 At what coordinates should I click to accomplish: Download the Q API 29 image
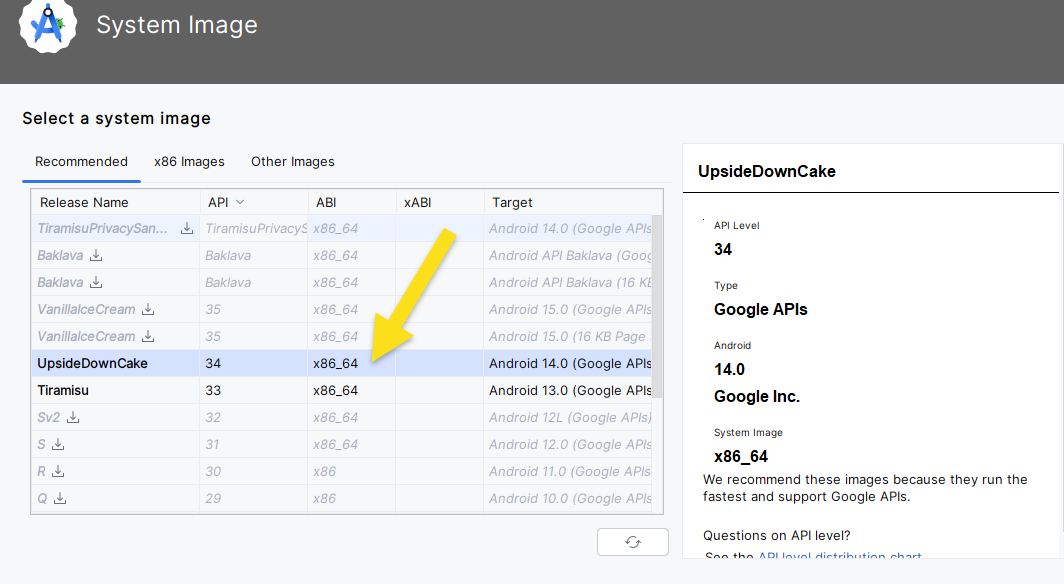tap(60, 499)
